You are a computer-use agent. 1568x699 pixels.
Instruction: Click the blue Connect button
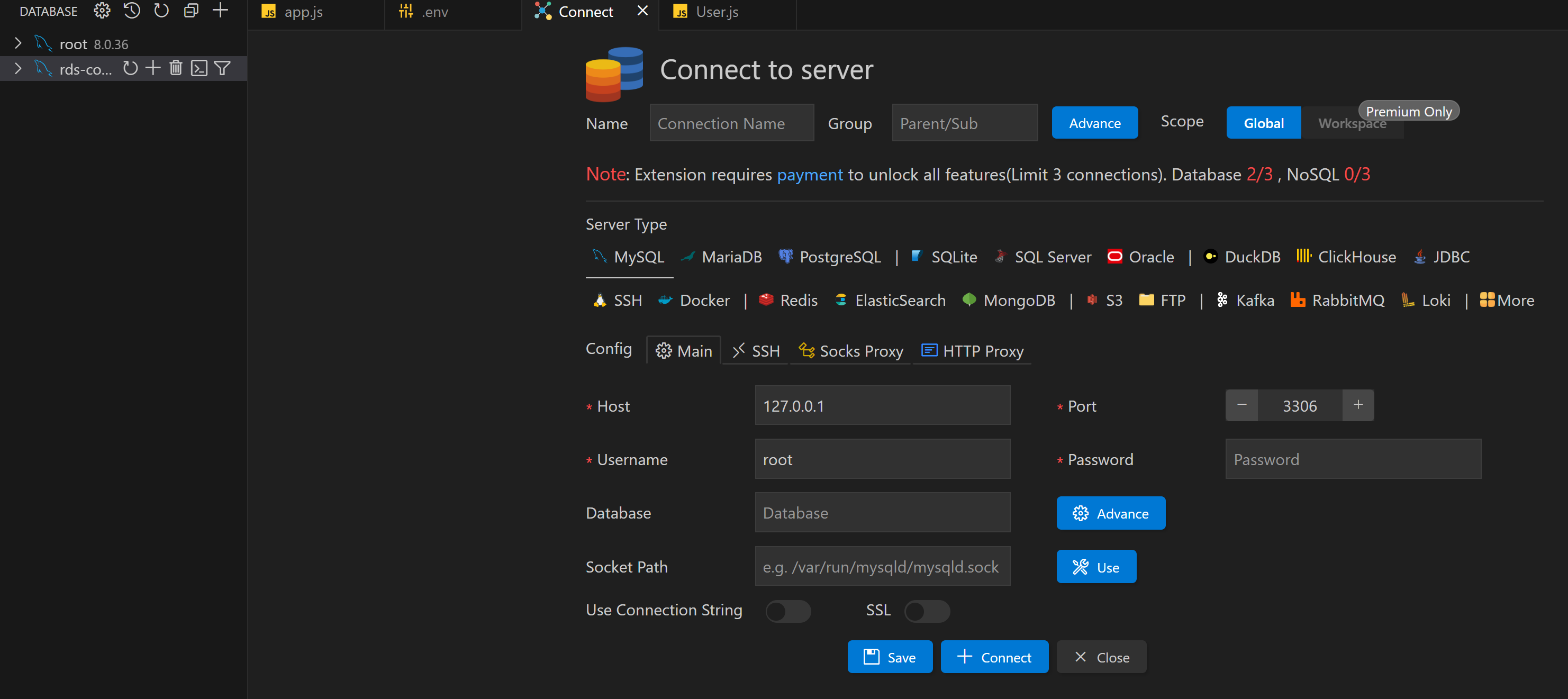tap(994, 657)
